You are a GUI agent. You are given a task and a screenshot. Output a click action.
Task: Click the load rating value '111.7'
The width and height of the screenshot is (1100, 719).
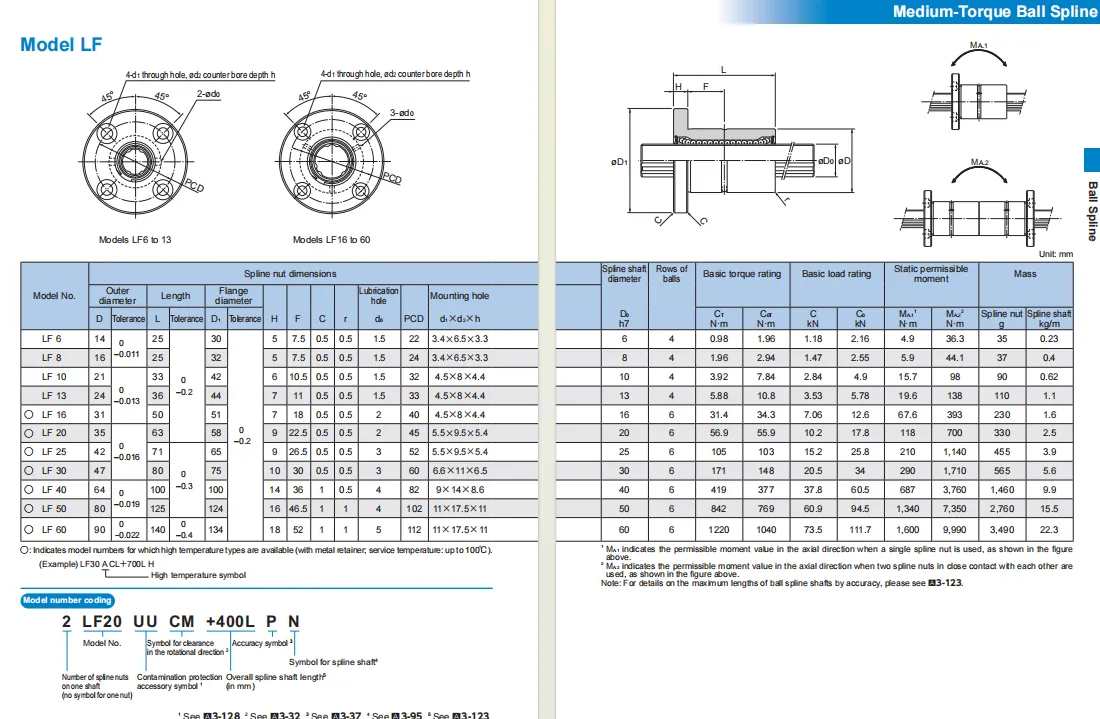point(860,530)
